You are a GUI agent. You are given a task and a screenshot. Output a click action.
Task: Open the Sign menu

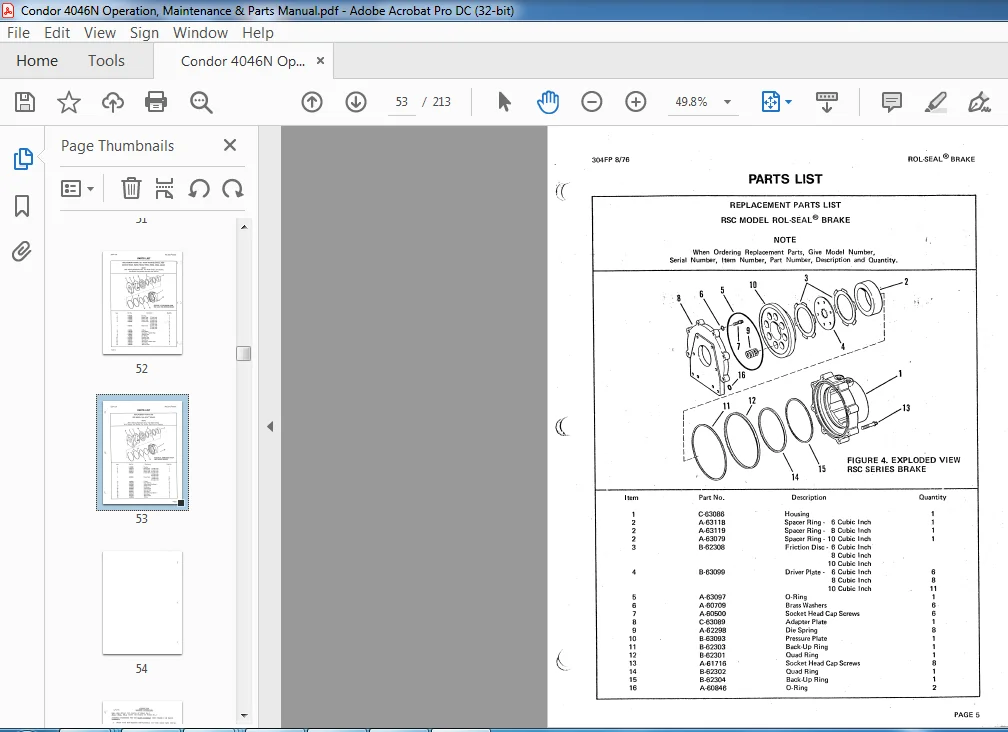tap(144, 33)
